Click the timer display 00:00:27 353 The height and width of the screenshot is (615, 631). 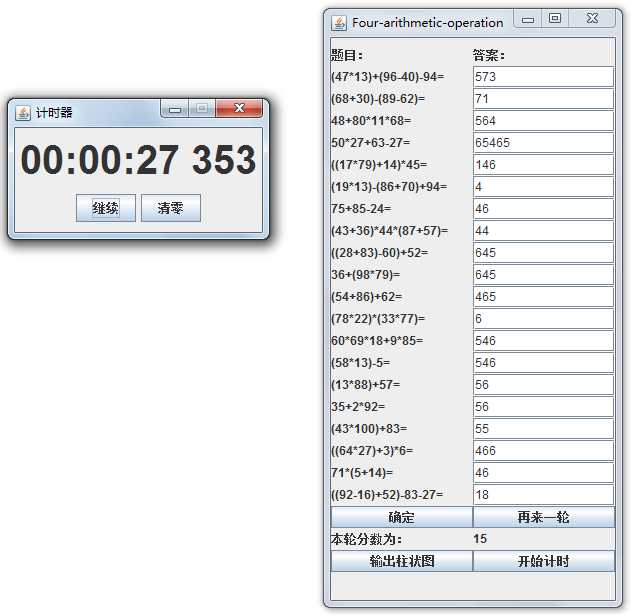pos(138,160)
